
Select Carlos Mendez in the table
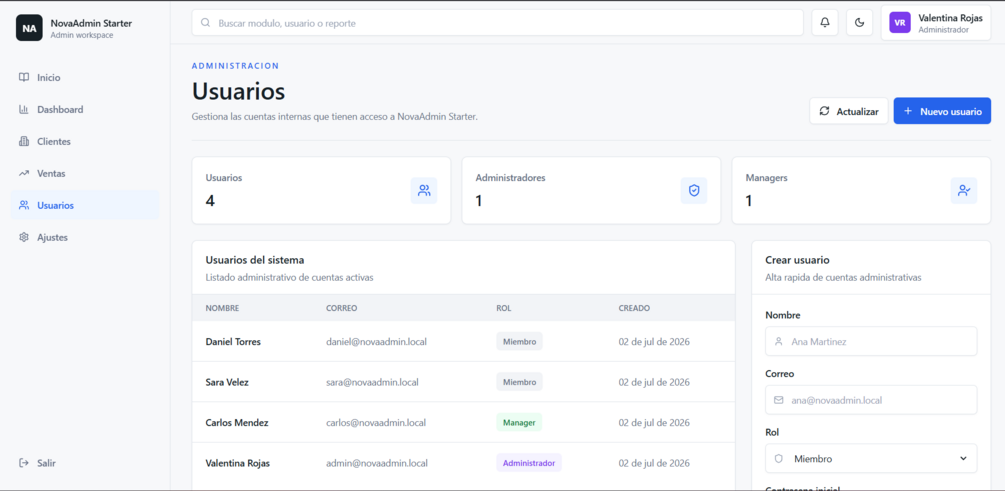point(237,422)
